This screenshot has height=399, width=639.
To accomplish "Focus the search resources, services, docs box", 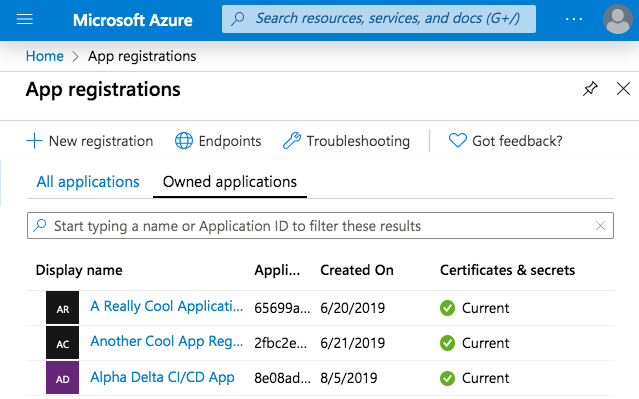I will [379, 19].
